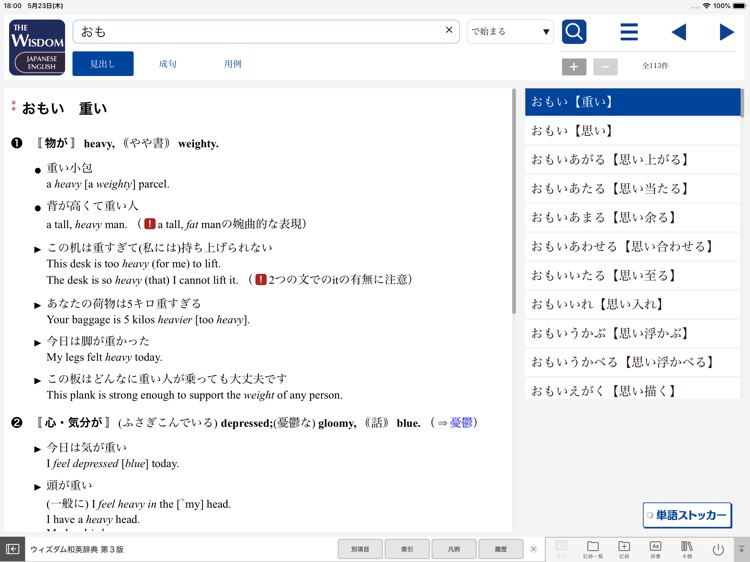This screenshot has height=562, width=750.
Task: Select おもいうかべる【思い浮かべる】 entry
Action: click(632, 362)
